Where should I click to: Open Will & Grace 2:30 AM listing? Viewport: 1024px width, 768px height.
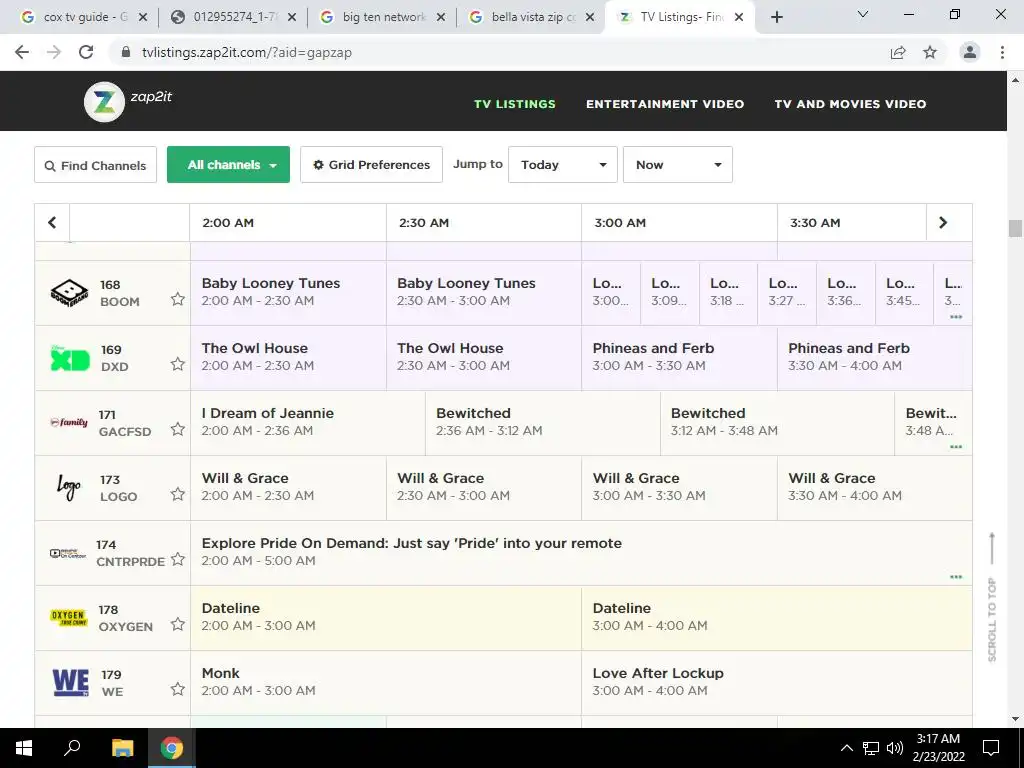tap(484, 488)
